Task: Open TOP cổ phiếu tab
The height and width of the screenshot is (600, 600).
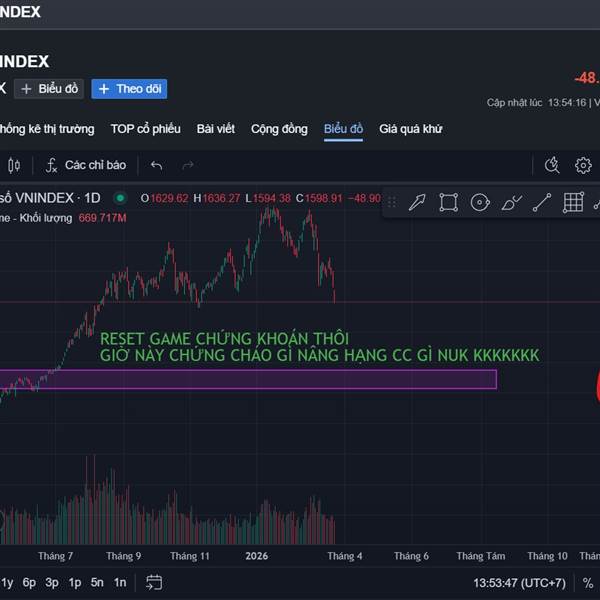Action: tap(146, 129)
